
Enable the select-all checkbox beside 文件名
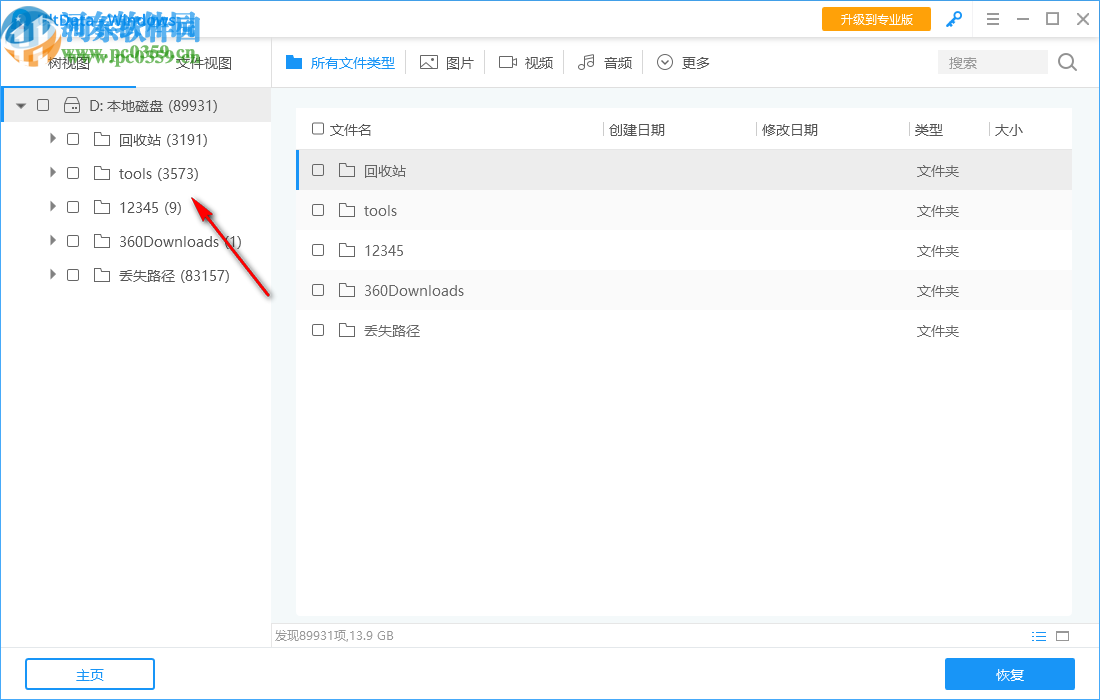[x=316, y=128]
